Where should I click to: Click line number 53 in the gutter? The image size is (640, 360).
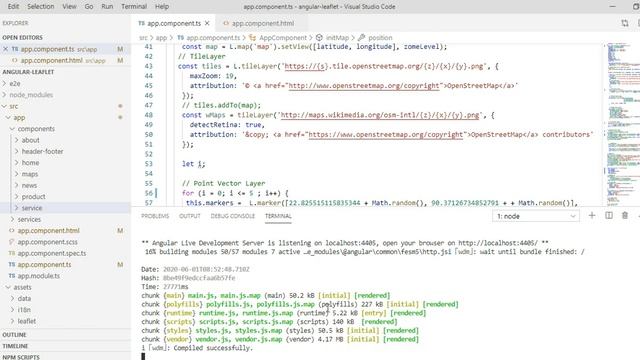coord(148,164)
